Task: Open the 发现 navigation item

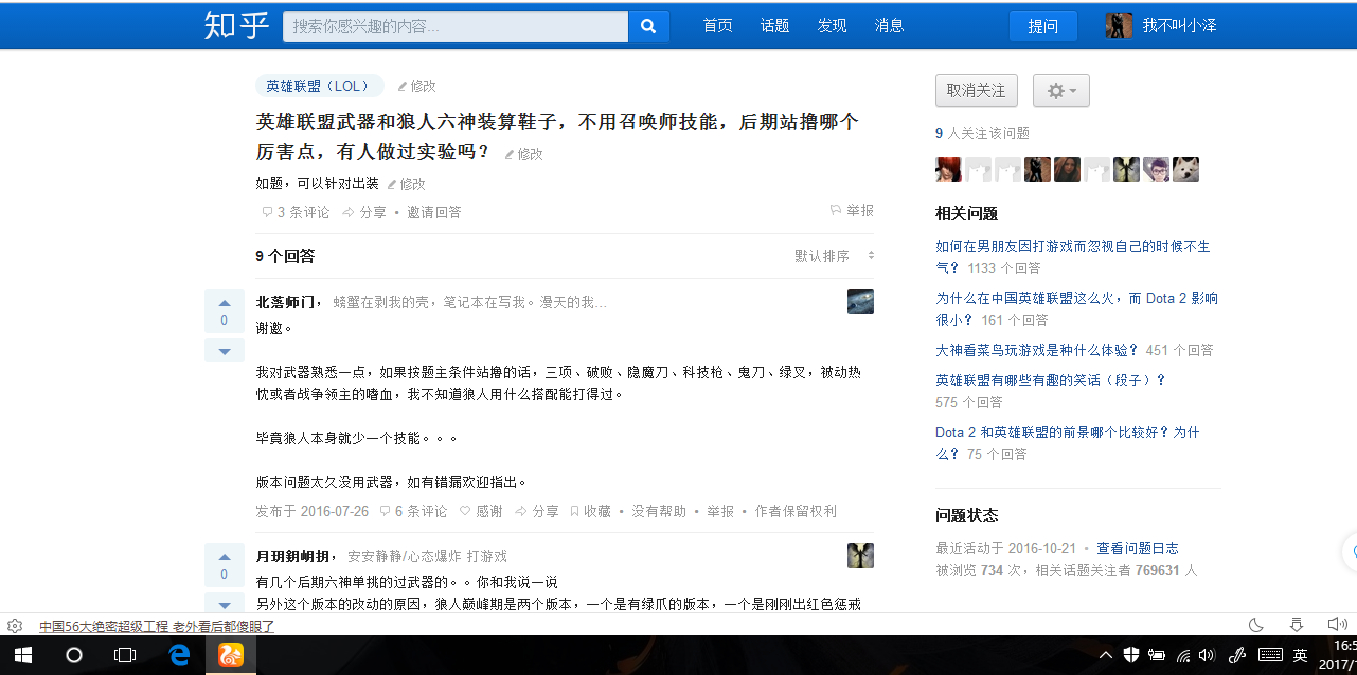Action: pyautogui.click(x=832, y=26)
